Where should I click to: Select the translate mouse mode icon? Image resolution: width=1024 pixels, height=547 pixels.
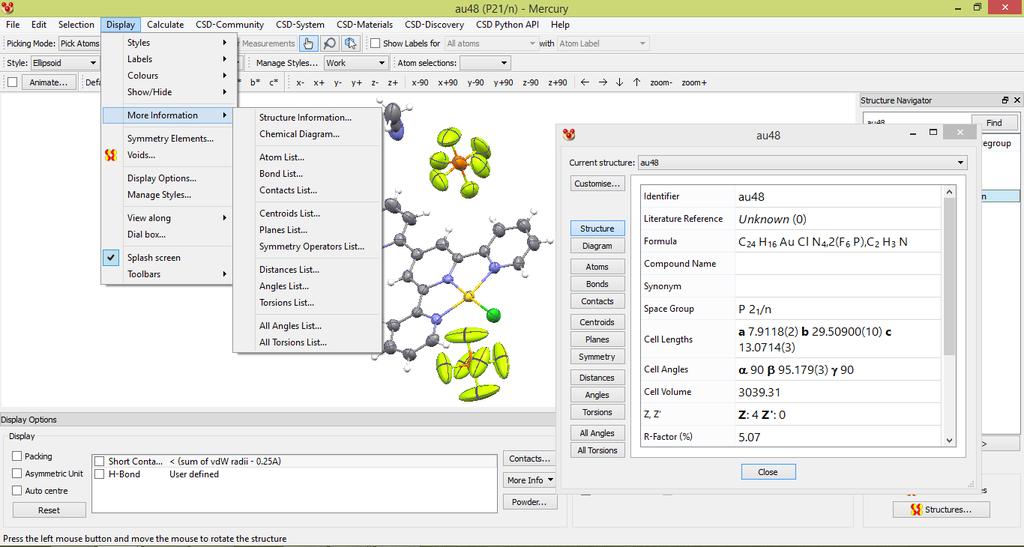click(351, 43)
